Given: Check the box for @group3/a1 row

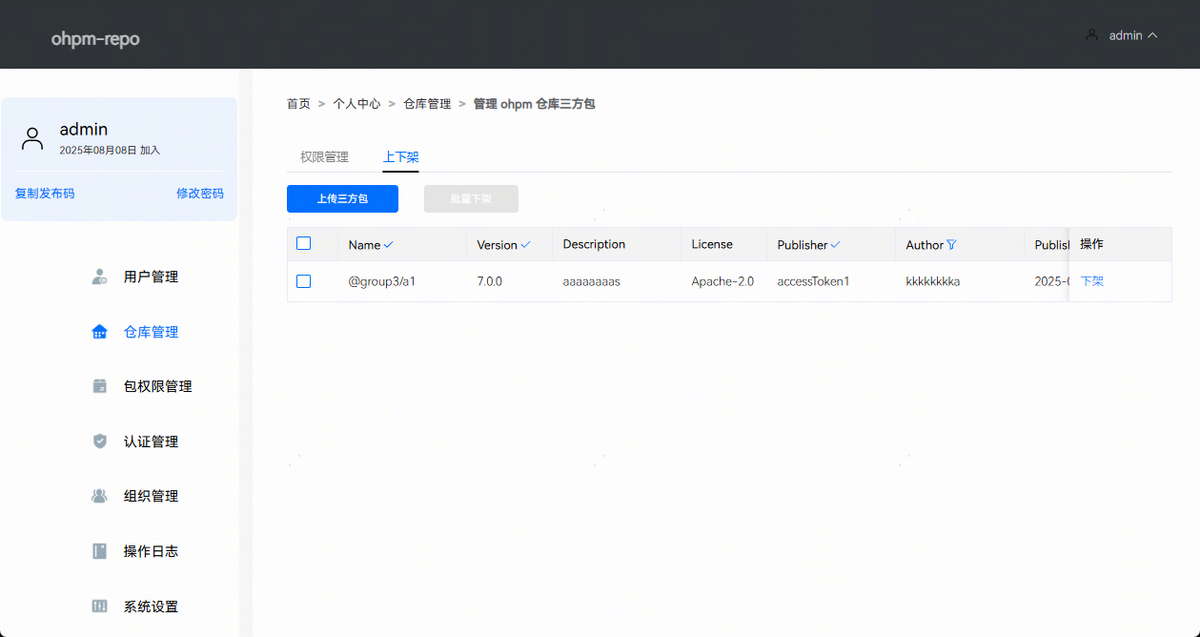Looking at the screenshot, I should (304, 282).
